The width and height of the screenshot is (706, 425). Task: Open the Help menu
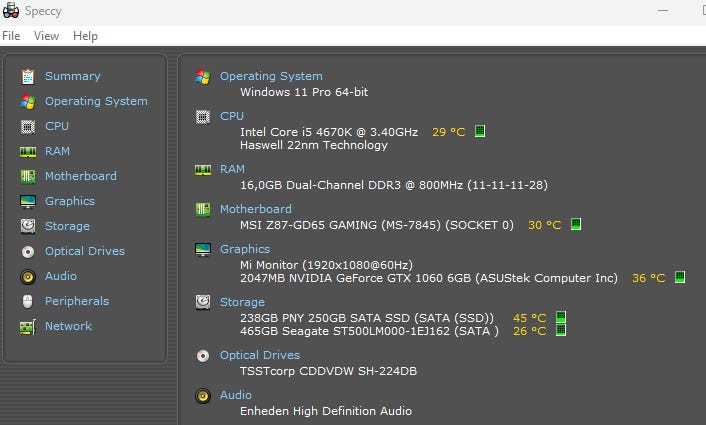click(85, 36)
